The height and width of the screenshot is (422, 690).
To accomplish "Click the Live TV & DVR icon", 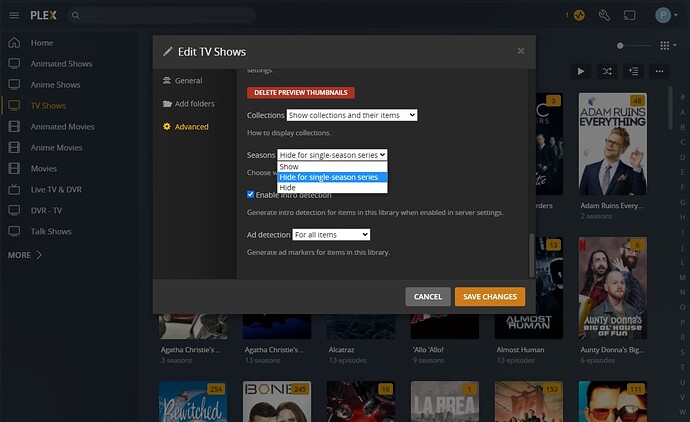I will point(14,189).
